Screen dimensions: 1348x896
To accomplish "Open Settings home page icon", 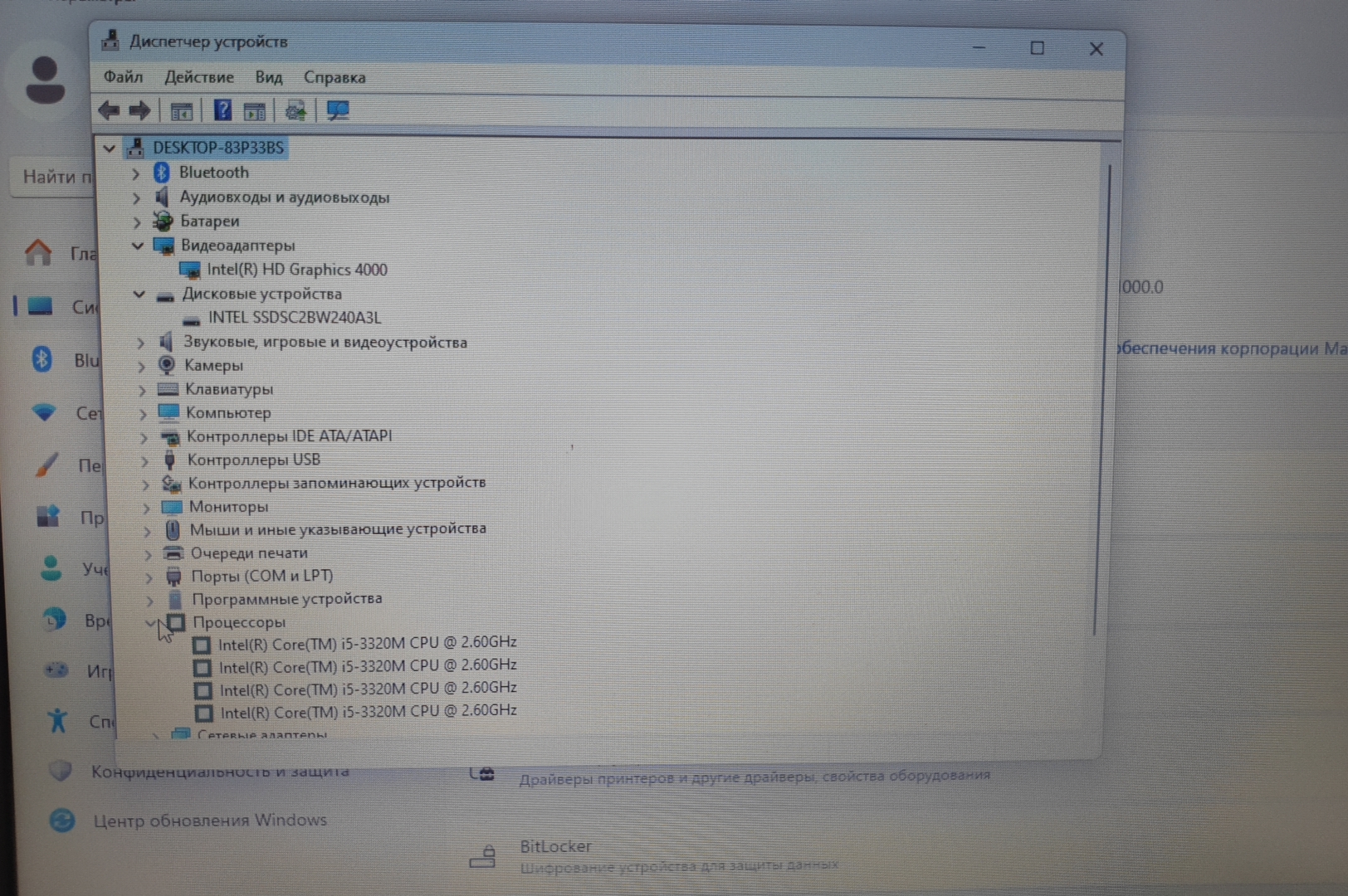I will click(38, 252).
